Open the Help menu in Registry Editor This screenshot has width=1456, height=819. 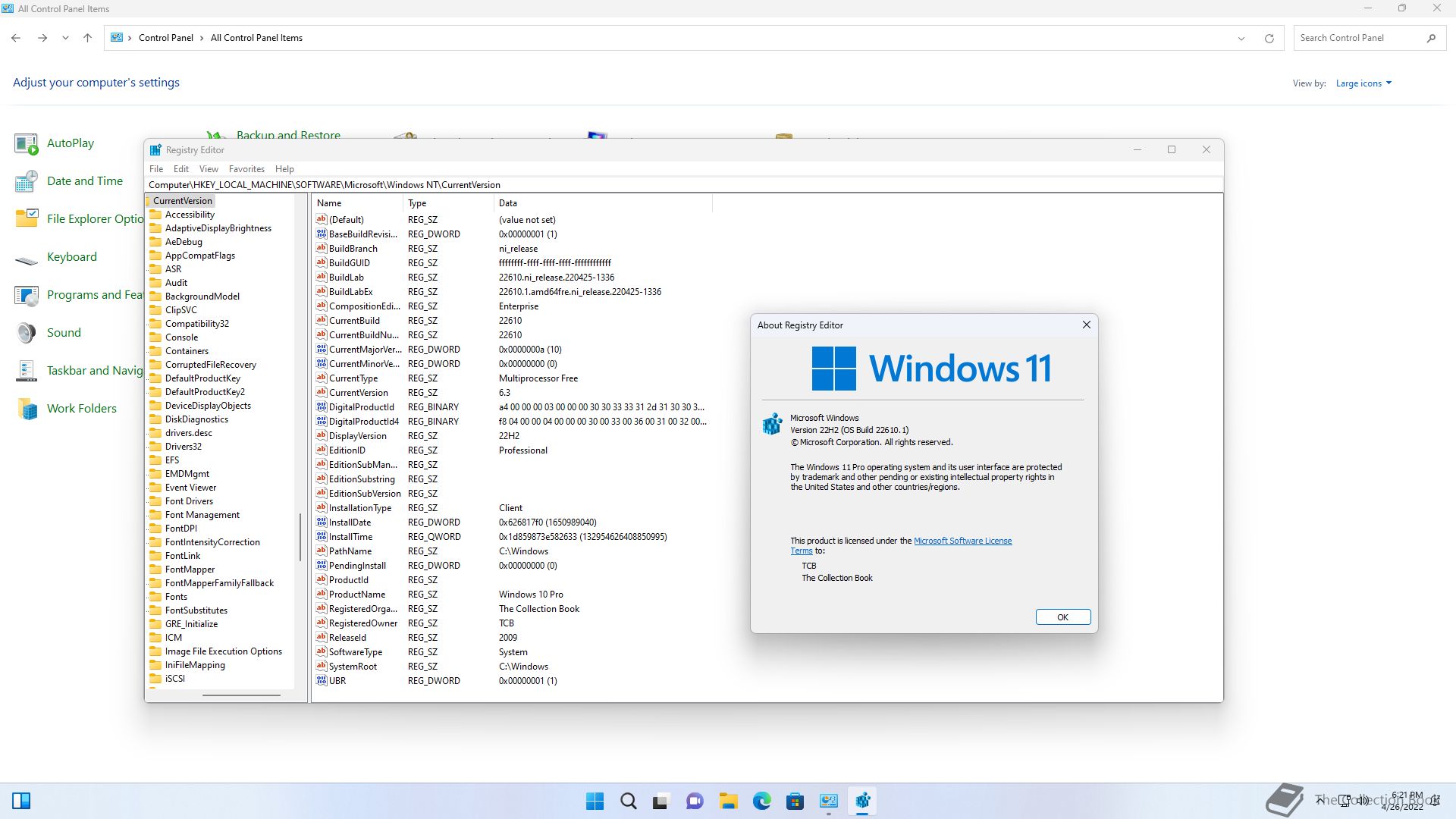coord(284,169)
